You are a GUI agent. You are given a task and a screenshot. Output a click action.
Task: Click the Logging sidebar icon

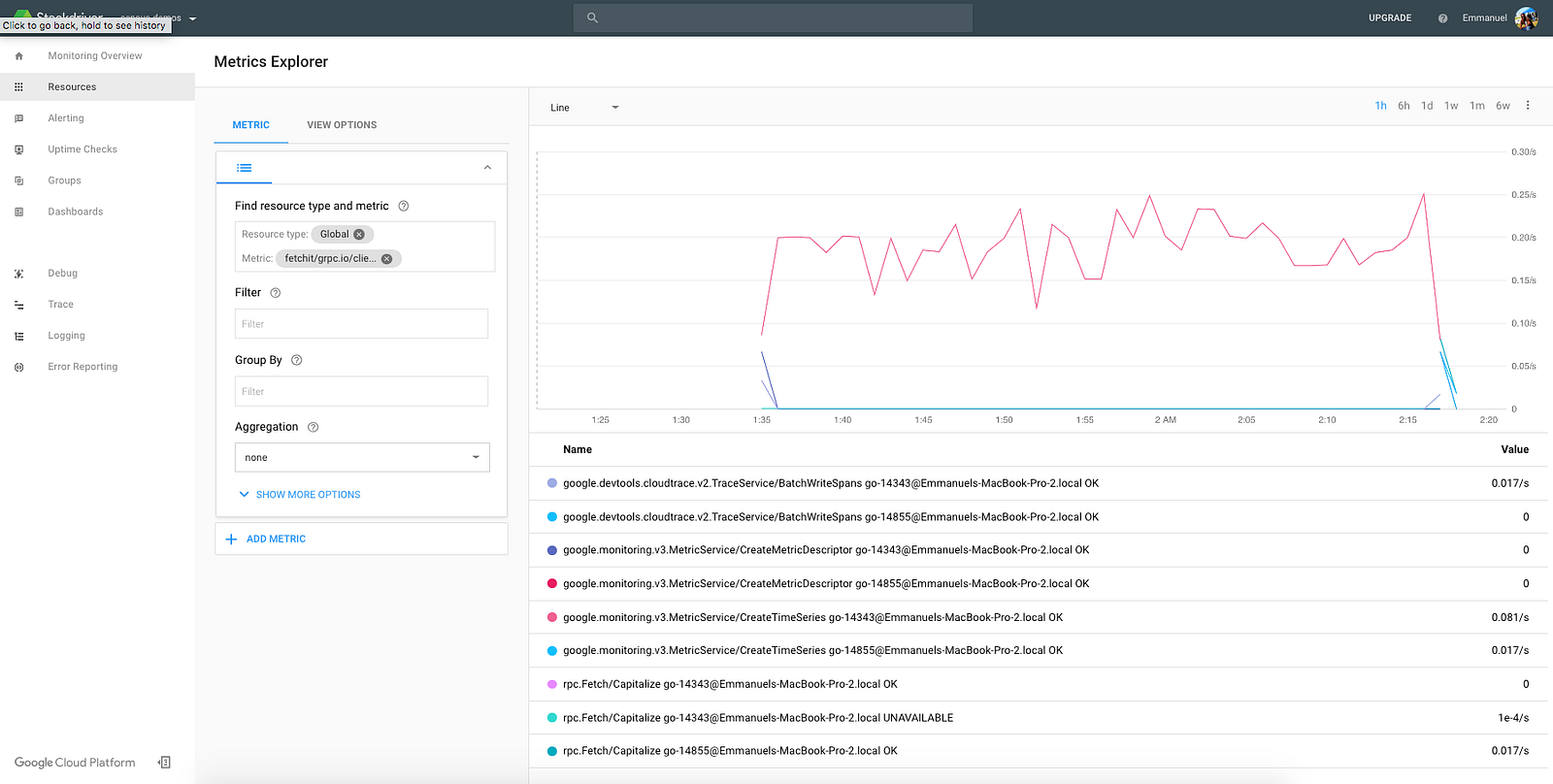pyautogui.click(x=18, y=336)
